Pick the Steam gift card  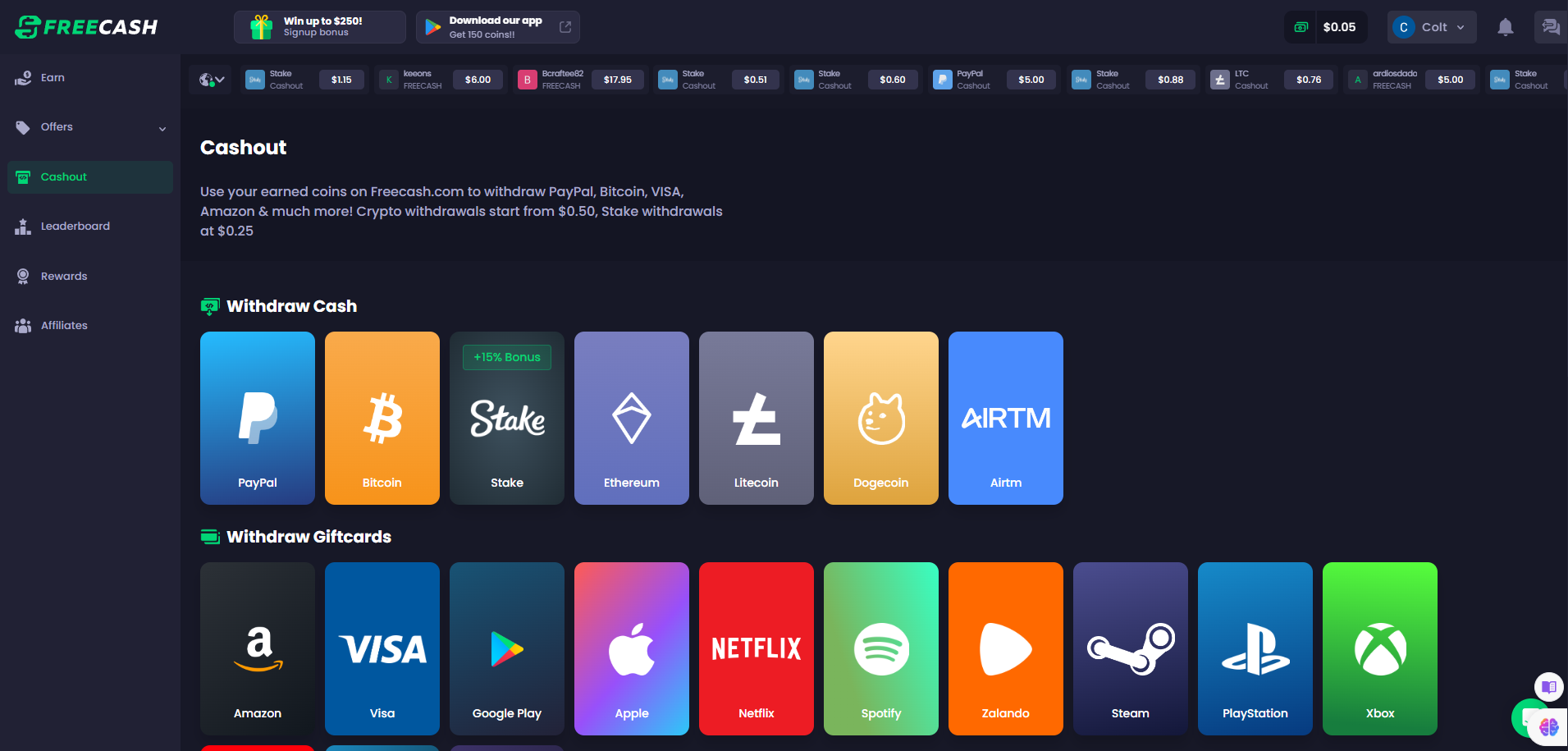click(1131, 648)
